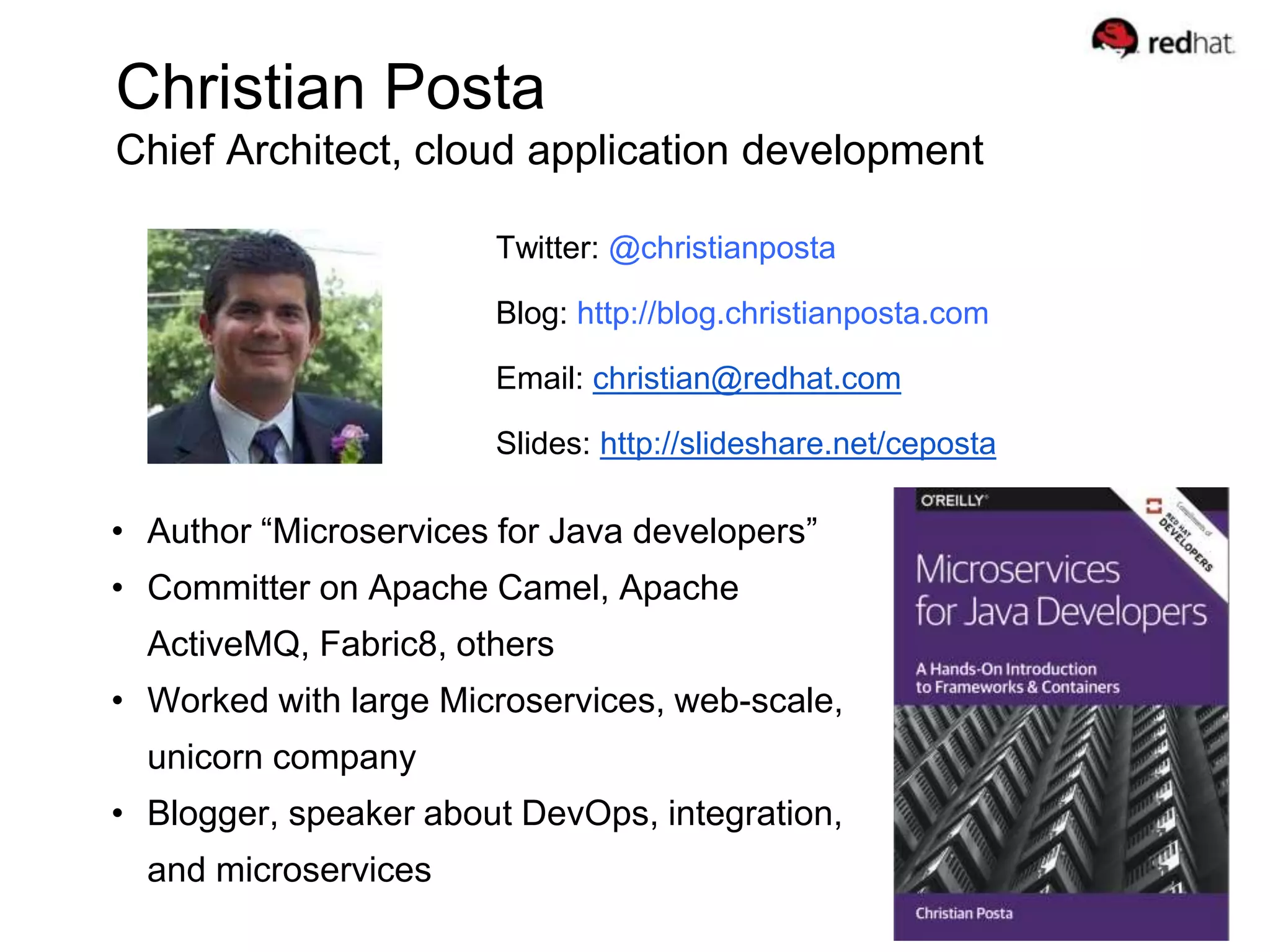Open the blog.christianposta.com link
1270x952 pixels.
pos(783,313)
